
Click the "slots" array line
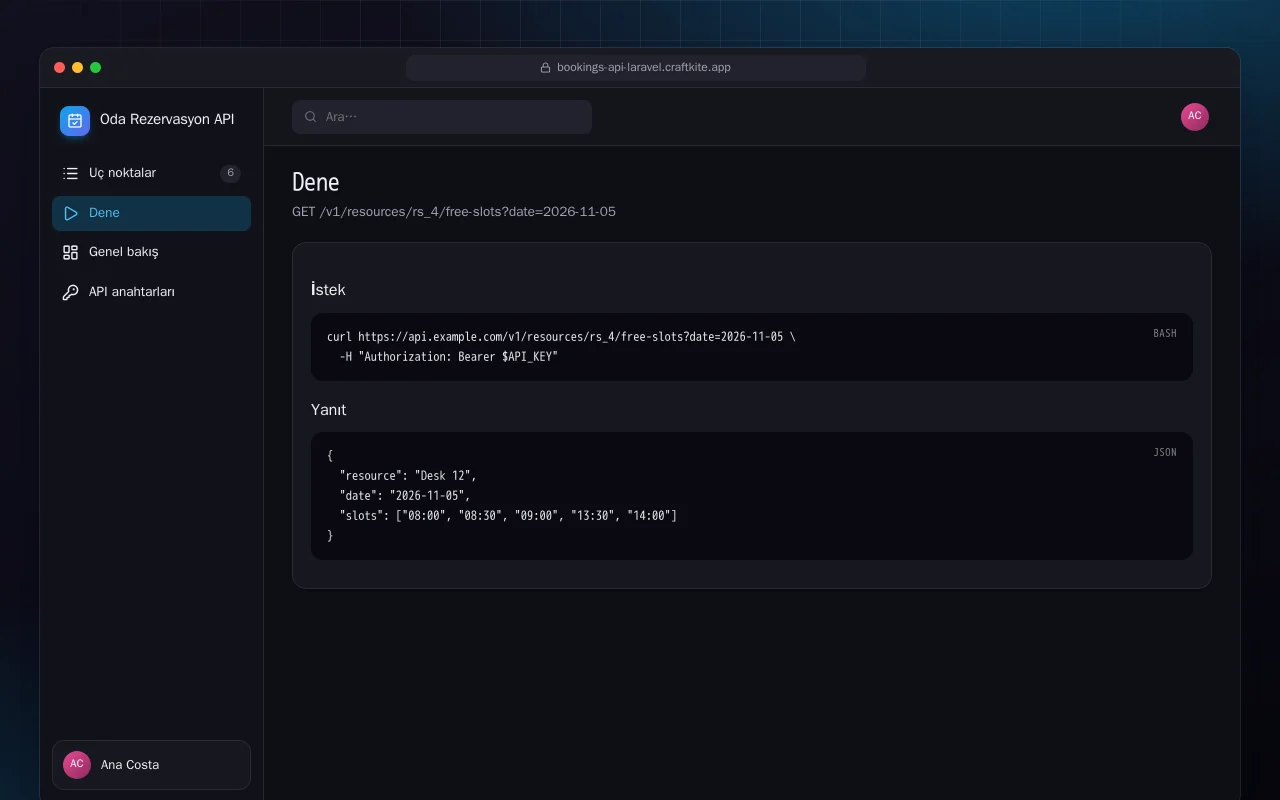click(x=509, y=516)
